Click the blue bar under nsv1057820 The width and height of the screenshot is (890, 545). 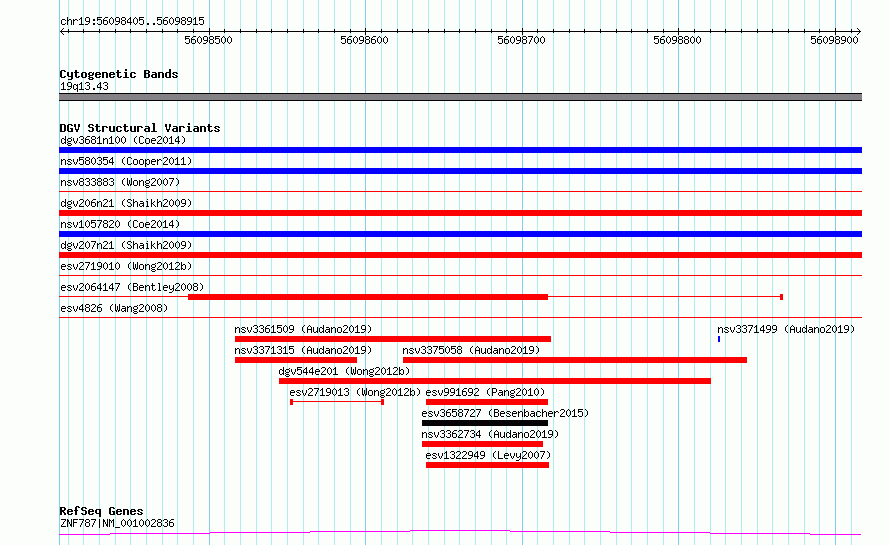pos(460,234)
